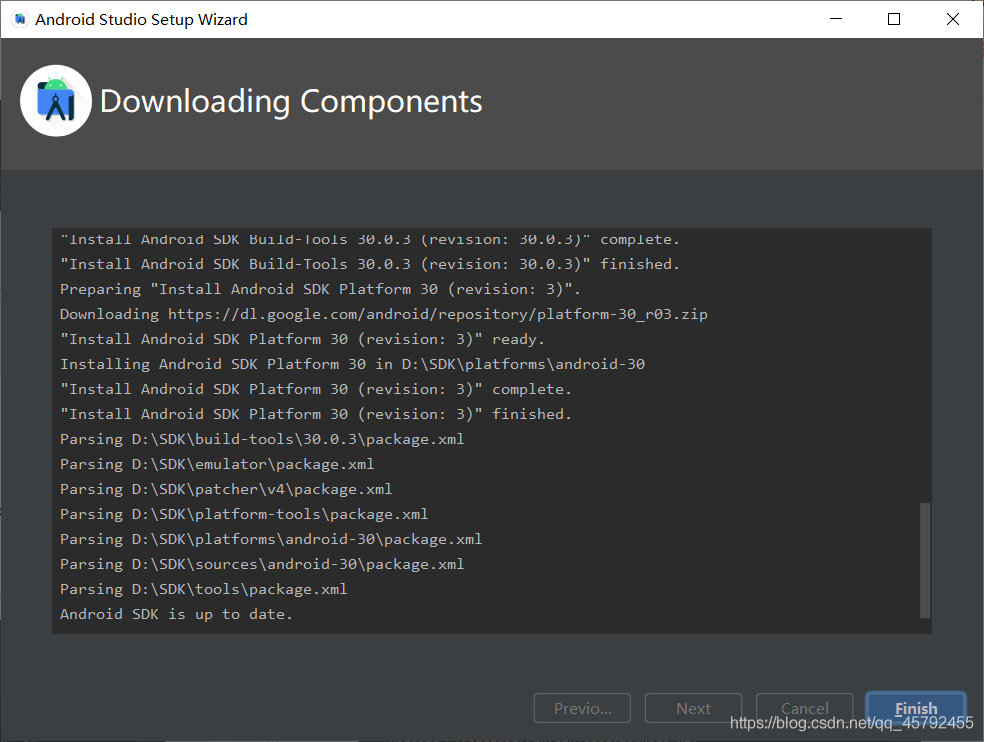
Task: Click the SDK Platform 30 'complete.' log line
Action: [x=316, y=389]
